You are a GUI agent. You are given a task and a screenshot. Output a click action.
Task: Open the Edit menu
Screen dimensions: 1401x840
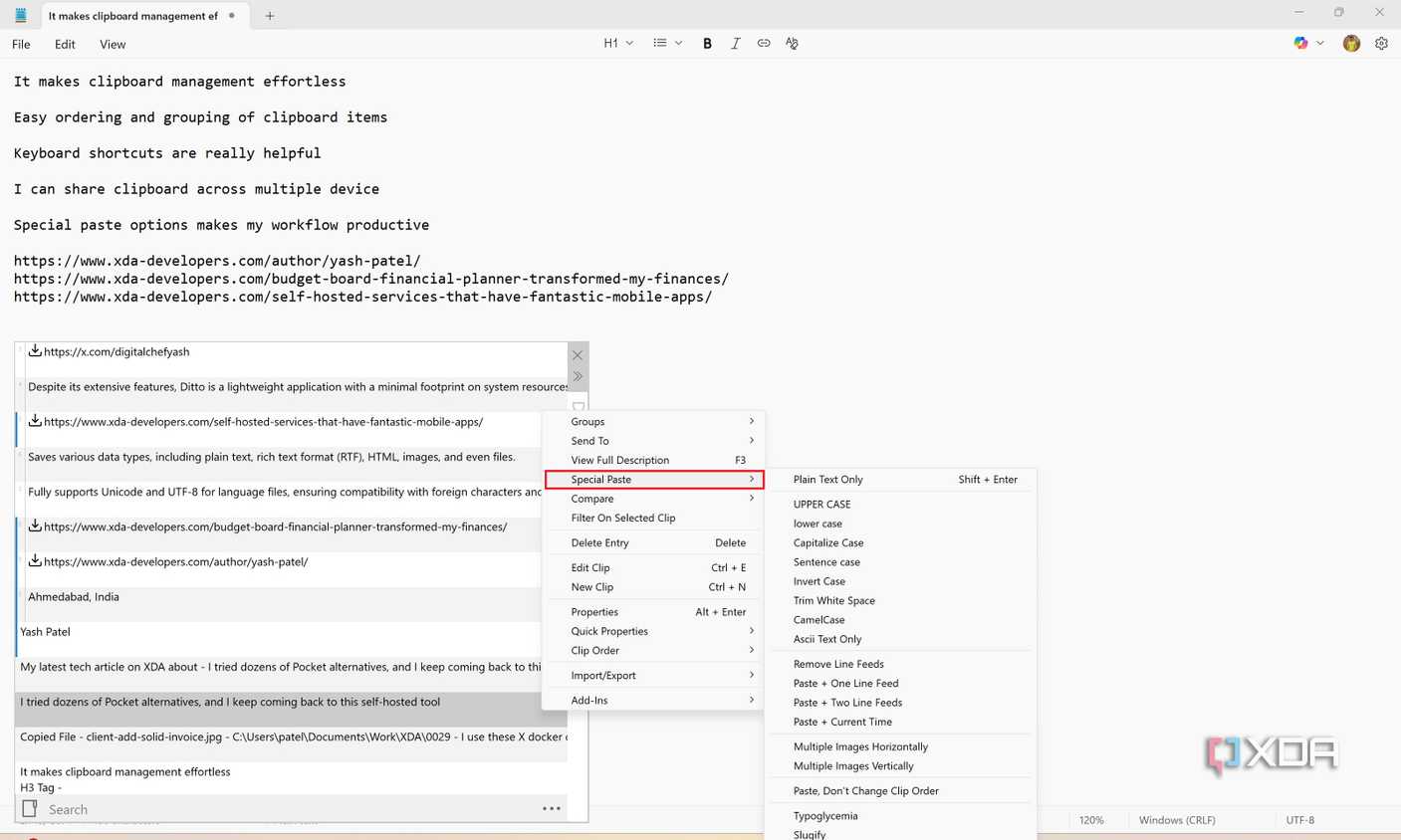(x=65, y=44)
